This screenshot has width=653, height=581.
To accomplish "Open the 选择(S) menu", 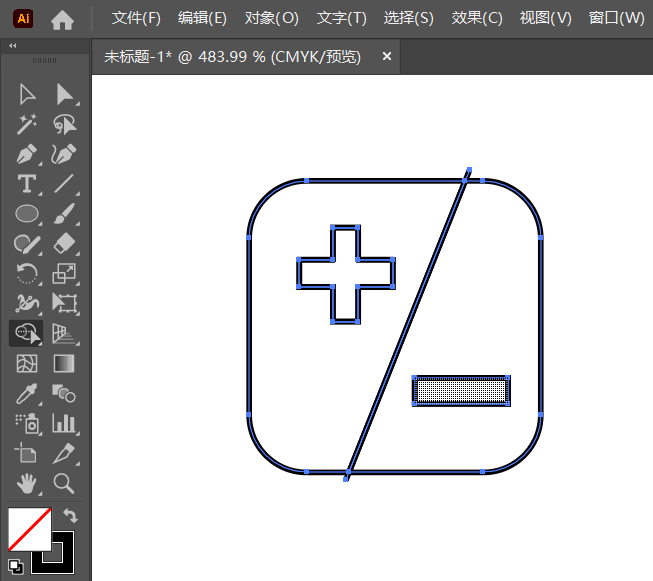I will click(x=409, y=18).
